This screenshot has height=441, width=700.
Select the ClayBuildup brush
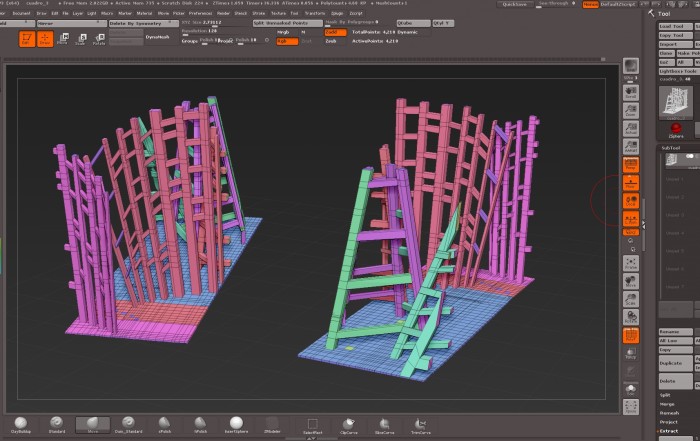click(x=21, y=424)
